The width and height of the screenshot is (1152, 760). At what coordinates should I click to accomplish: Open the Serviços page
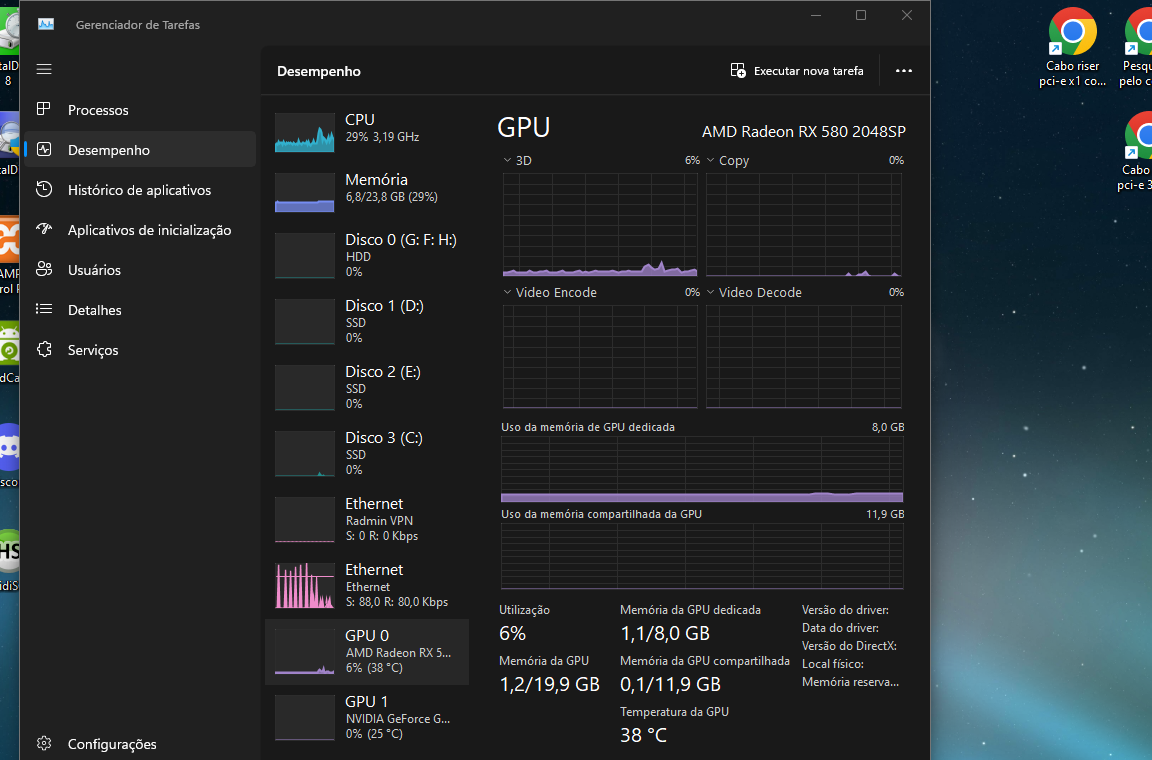coord(140,349)
